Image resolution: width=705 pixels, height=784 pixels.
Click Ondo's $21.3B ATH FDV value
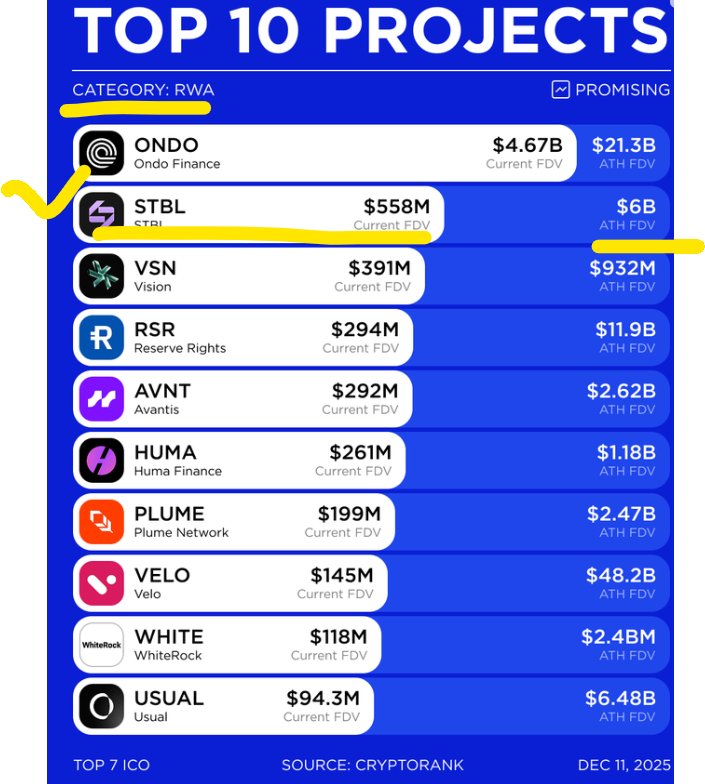tap(624, 145)
